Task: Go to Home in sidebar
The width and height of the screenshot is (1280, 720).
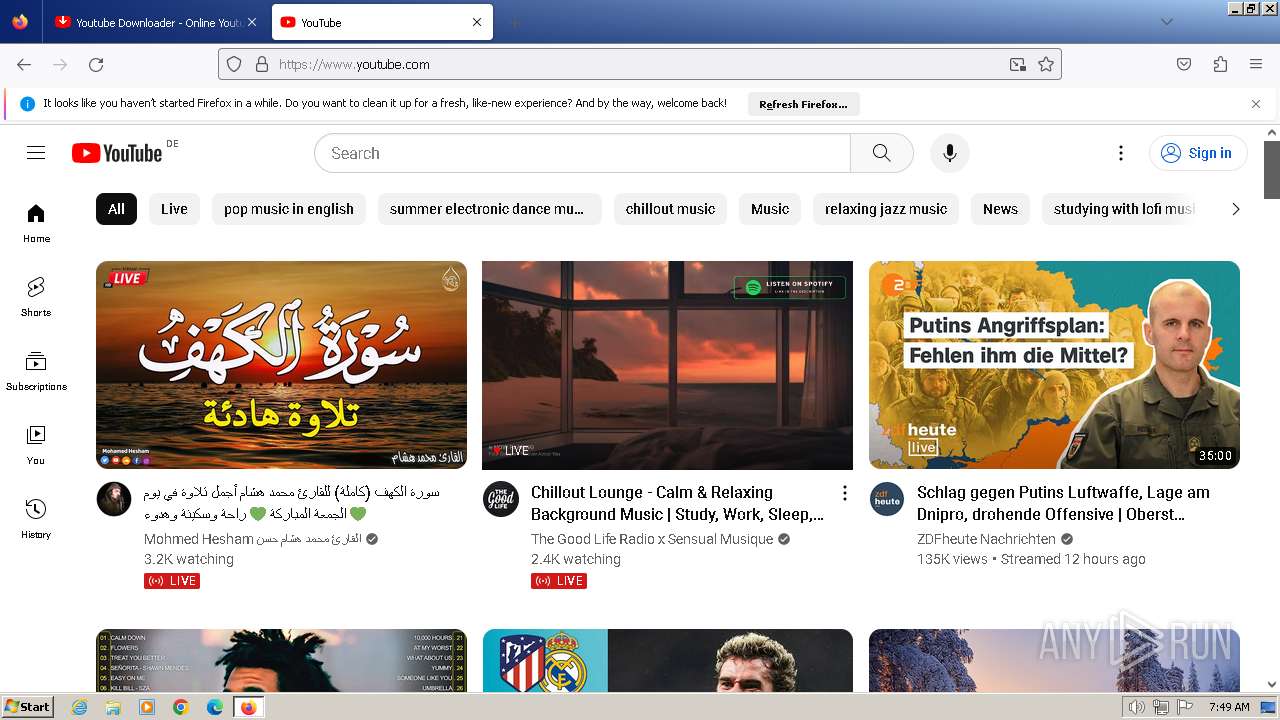Action: pyautogui.click(x=36, y=223)
